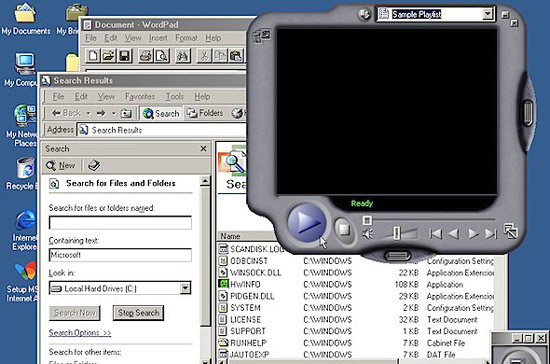
Task: Click the book icon beside New
Action: click(x=94, y=166)
